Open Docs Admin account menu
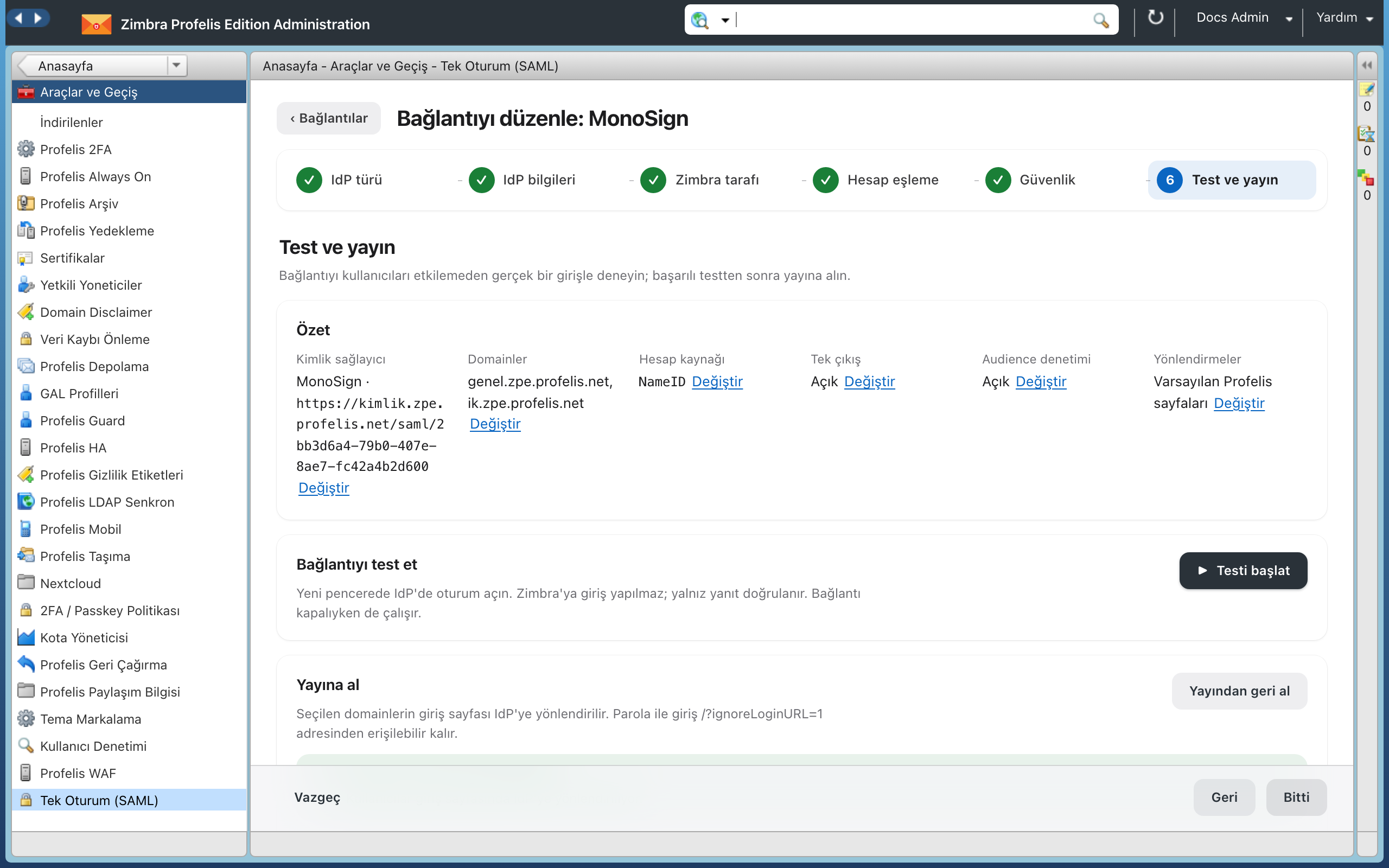The width and height of the screenshot is (1389, 868). pyautogui.click(x=1243, y=18)
